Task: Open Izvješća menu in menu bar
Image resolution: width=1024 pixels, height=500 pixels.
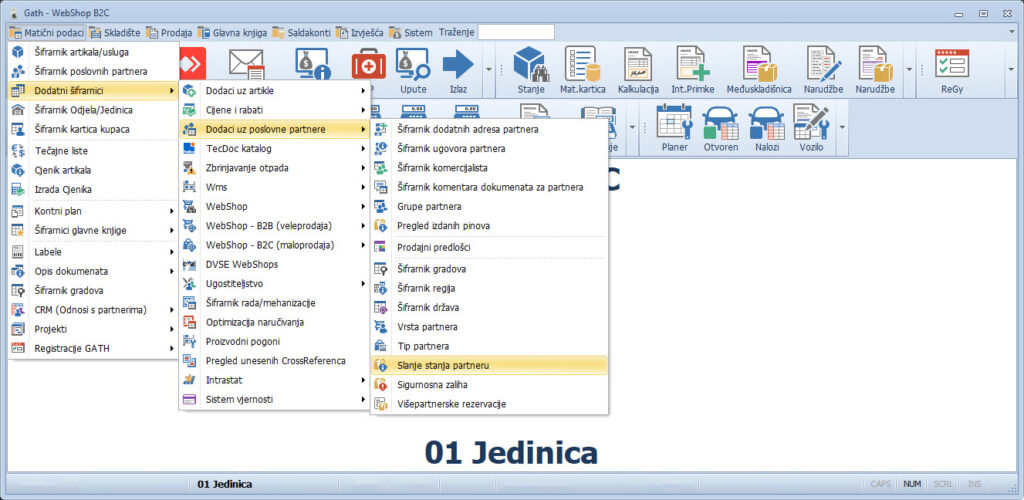Action: [x=359, y=32]
